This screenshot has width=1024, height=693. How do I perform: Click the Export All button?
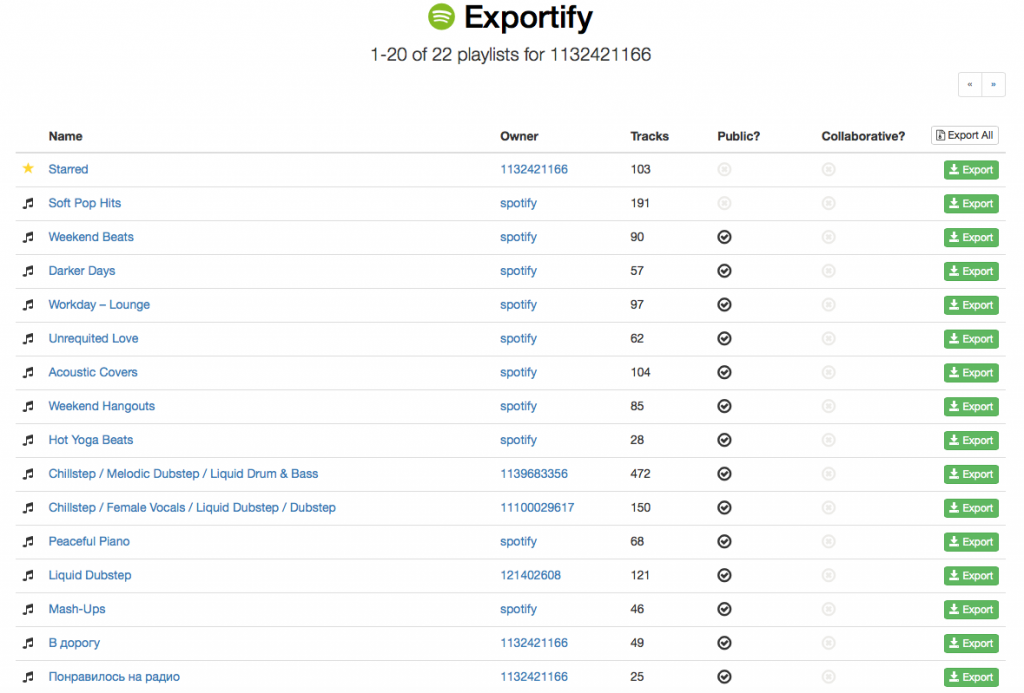(965, 136)
